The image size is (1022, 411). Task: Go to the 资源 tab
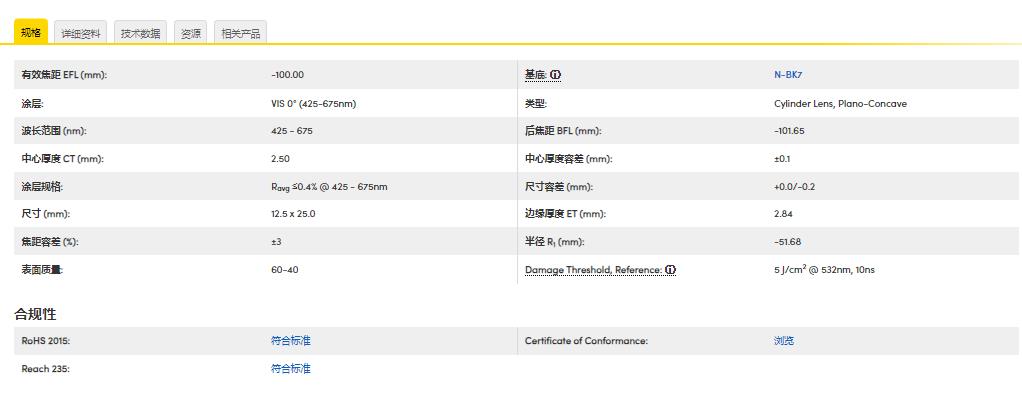[x=190, y=33]
